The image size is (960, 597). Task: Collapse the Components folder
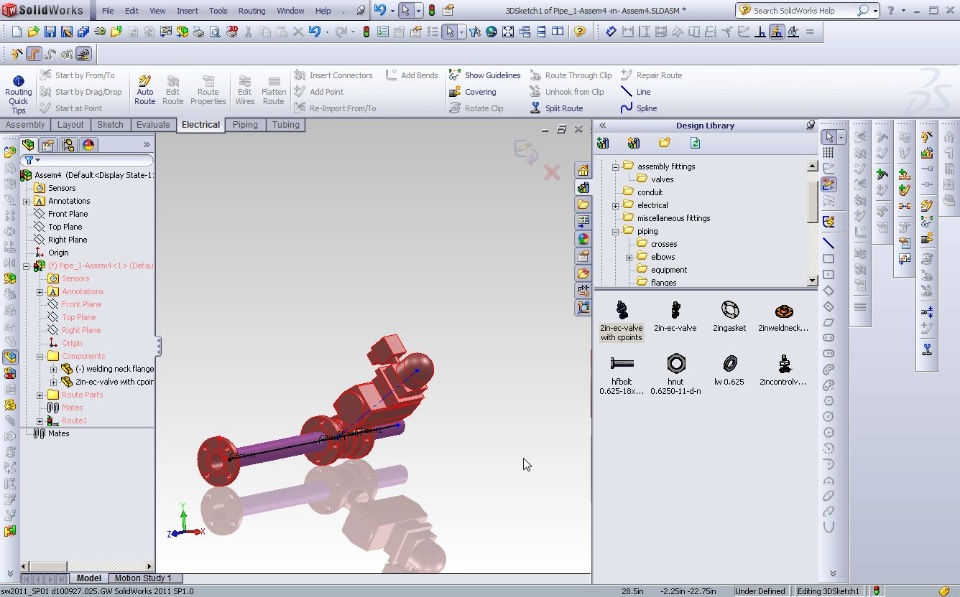click(x=40, y=356)
